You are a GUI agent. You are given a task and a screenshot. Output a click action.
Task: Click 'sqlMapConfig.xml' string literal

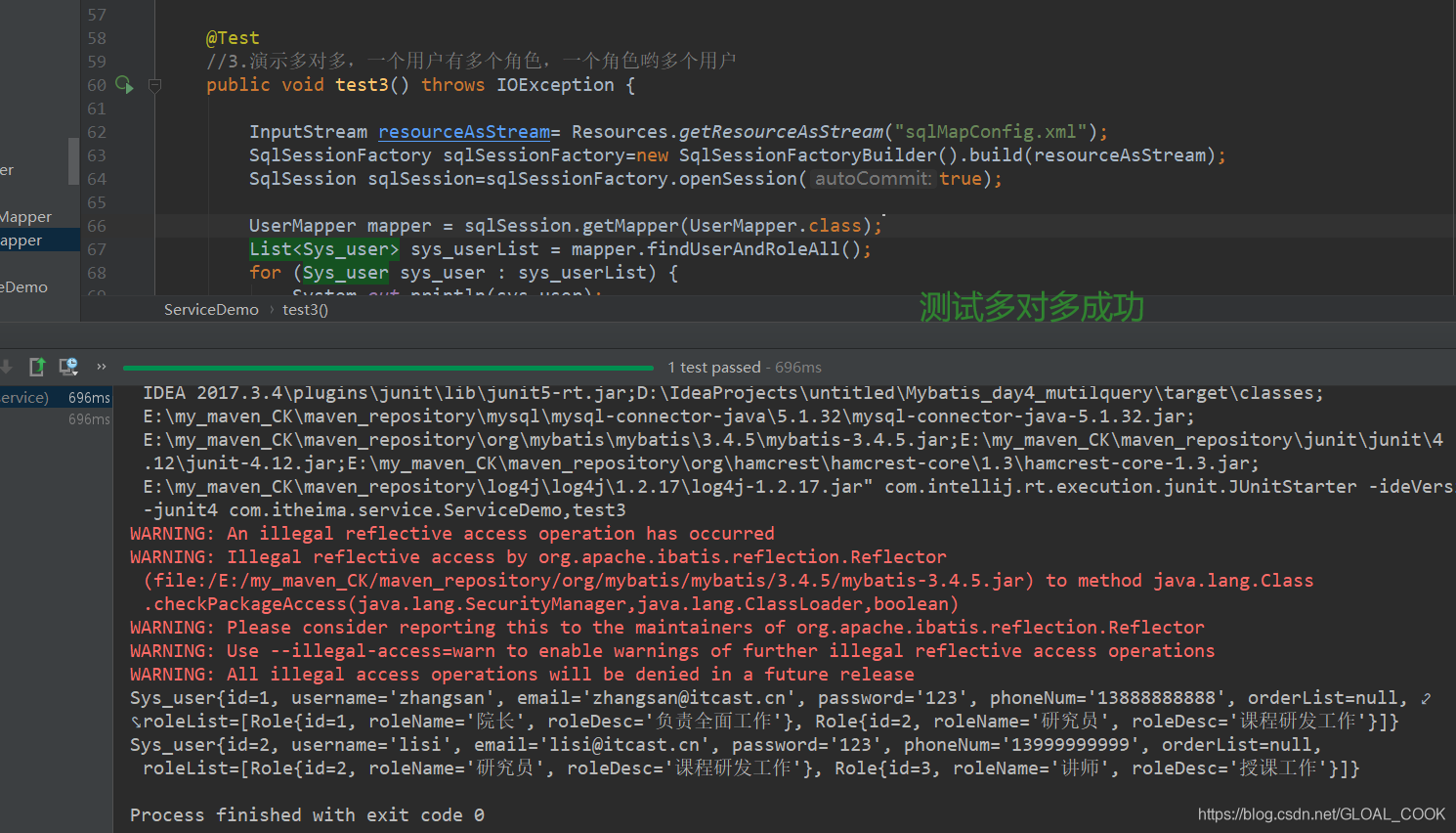click(x=990, y=132)
